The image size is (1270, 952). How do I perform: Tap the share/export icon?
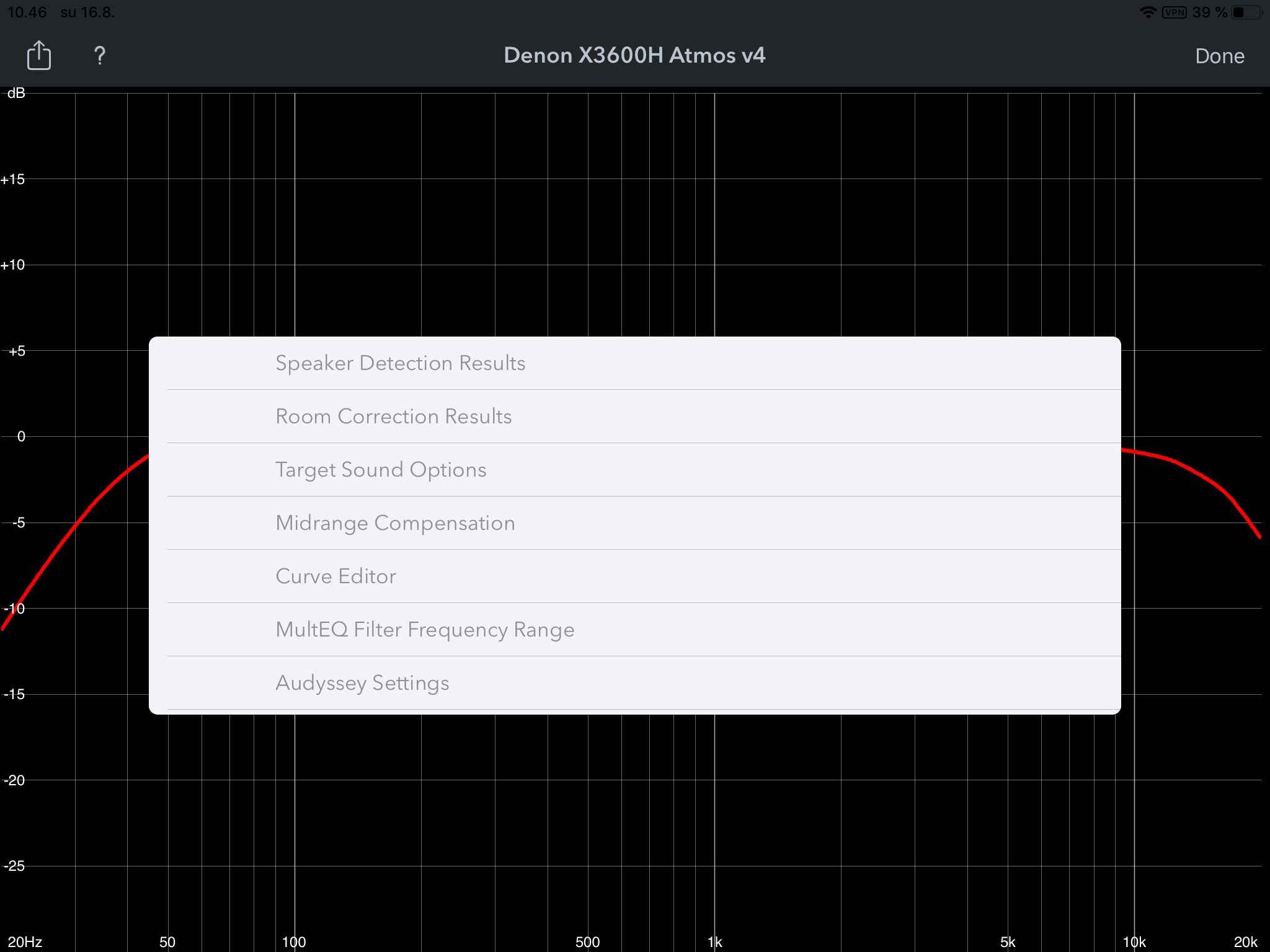(x=39, y=55)
